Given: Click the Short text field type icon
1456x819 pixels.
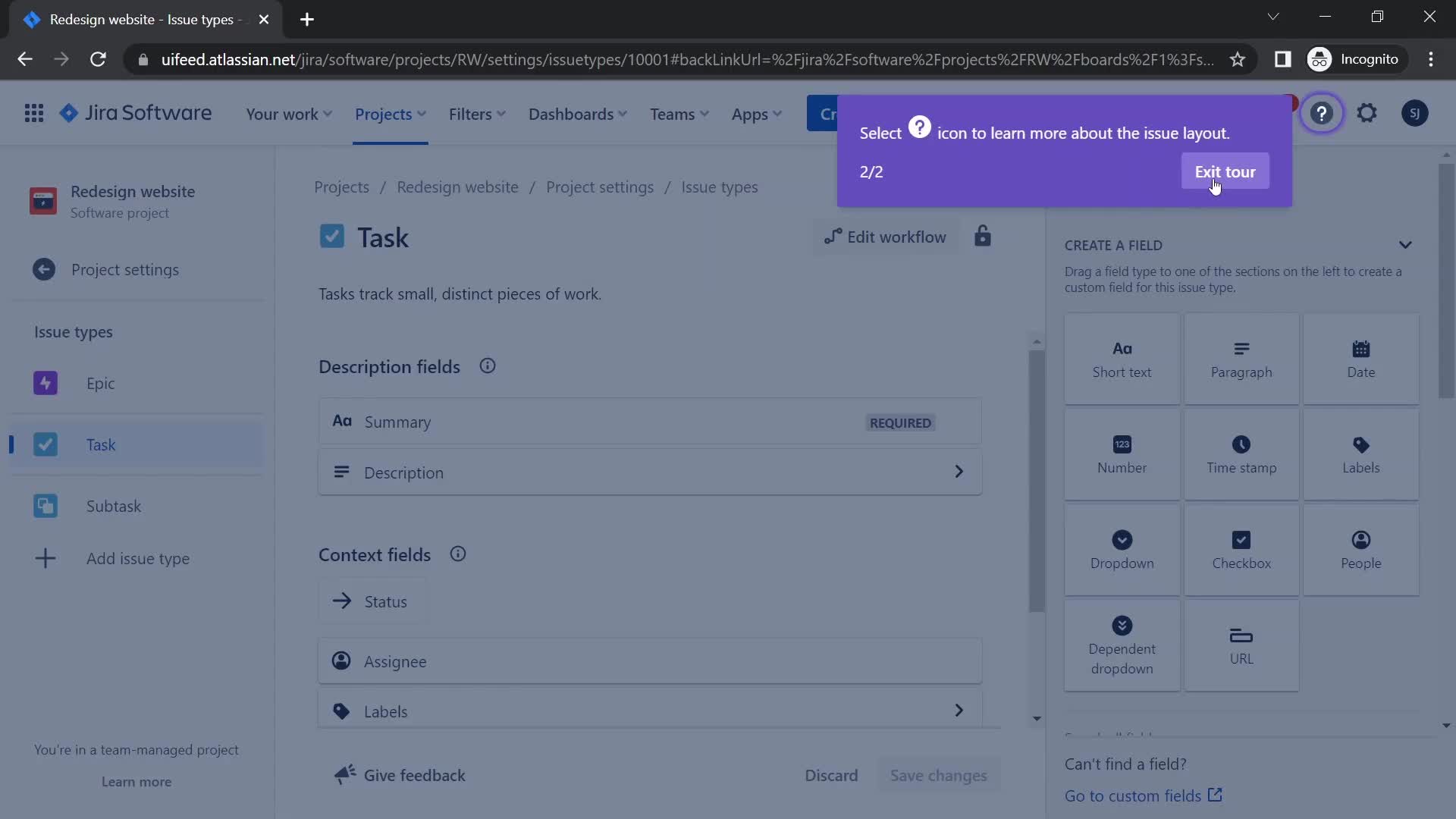Looking at the screenshot, I should (1122, 358).
